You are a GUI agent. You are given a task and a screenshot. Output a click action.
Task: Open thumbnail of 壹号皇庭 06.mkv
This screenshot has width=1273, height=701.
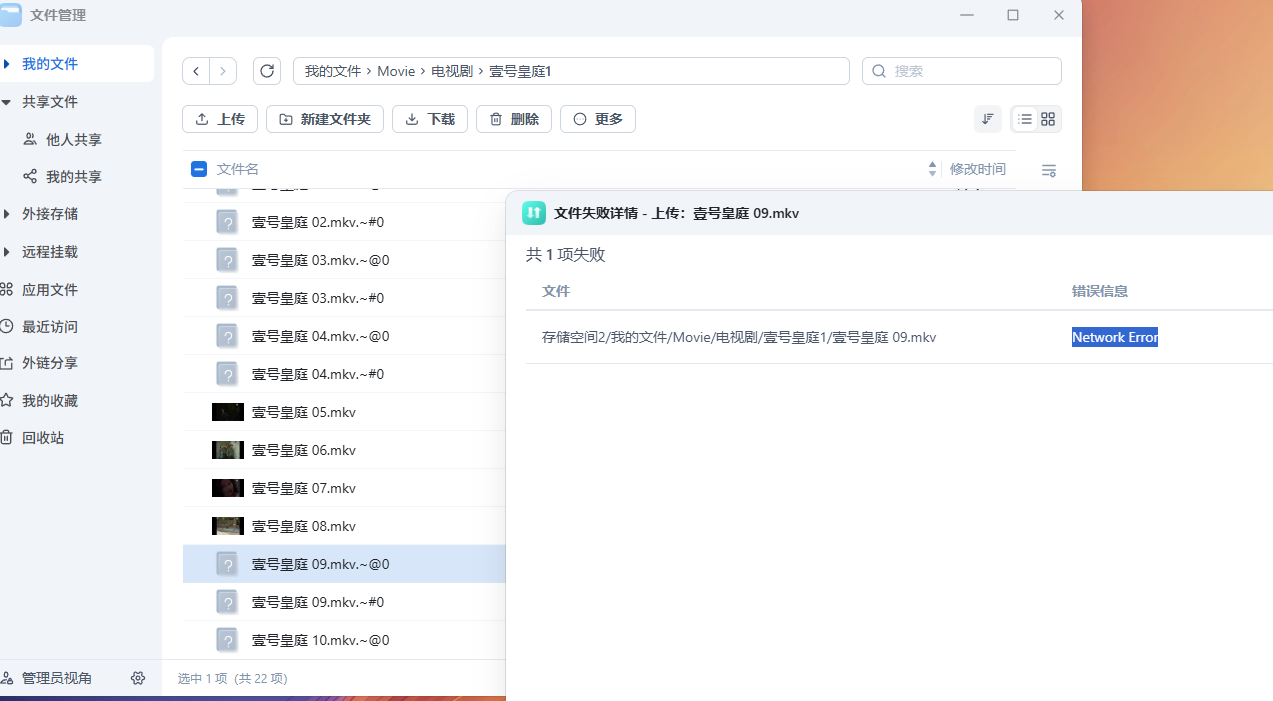coord(228,450)
